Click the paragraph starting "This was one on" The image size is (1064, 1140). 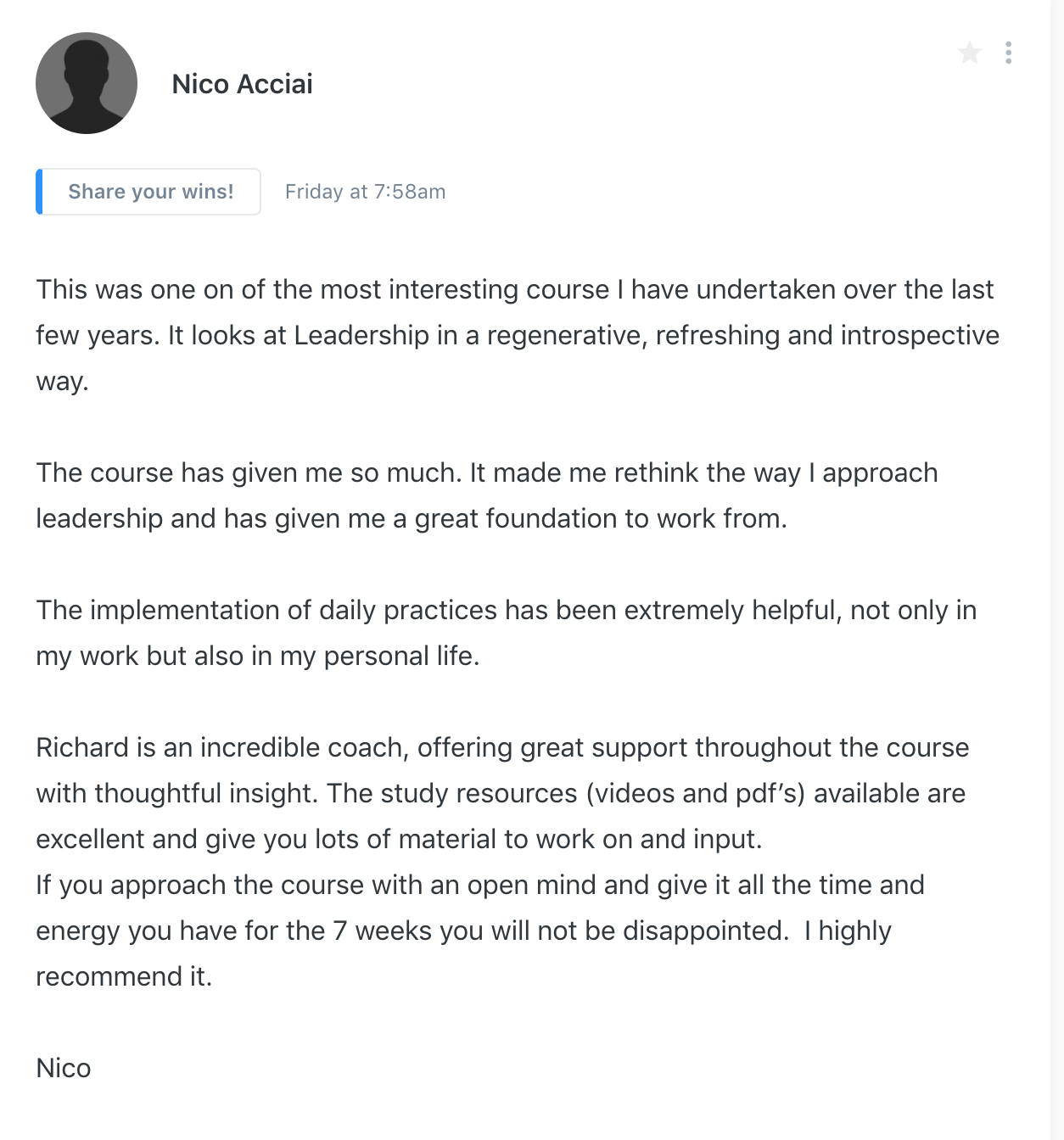pyautogui.click(x=514, y=290)
